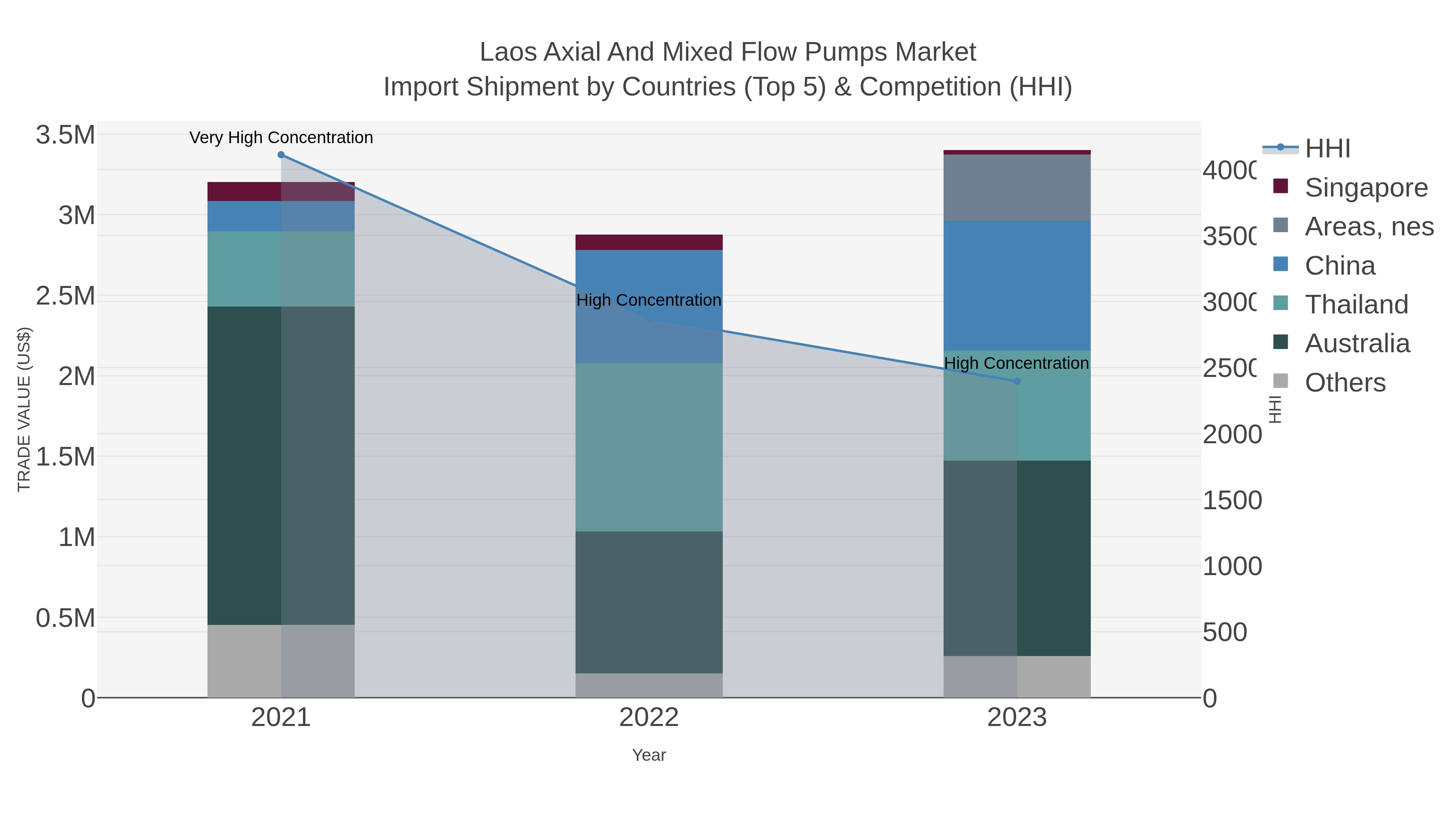Click the 'Year' x-axis title
This screenshot has width=1456, height=819.
pyautogui.click(x=649, y=755)
